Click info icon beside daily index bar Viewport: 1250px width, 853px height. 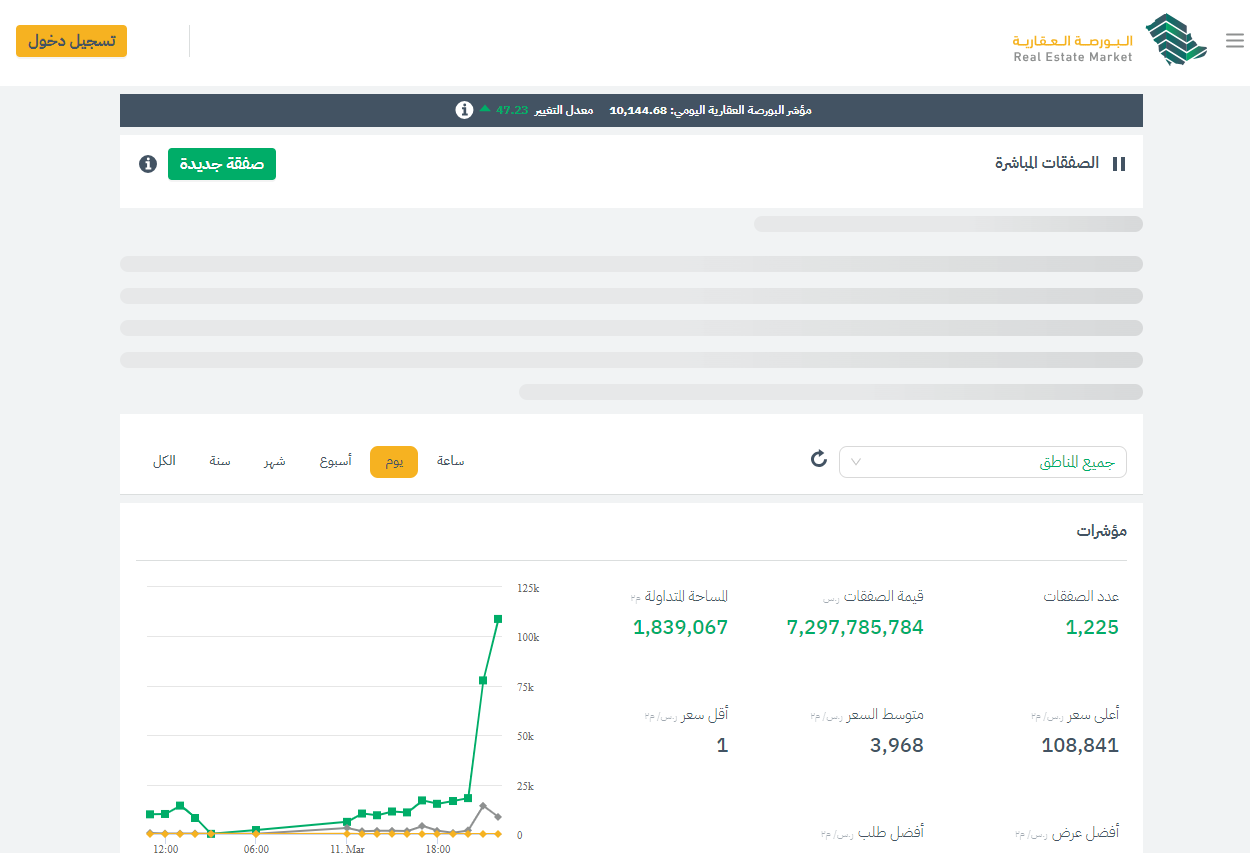click(x=464, y=110)
